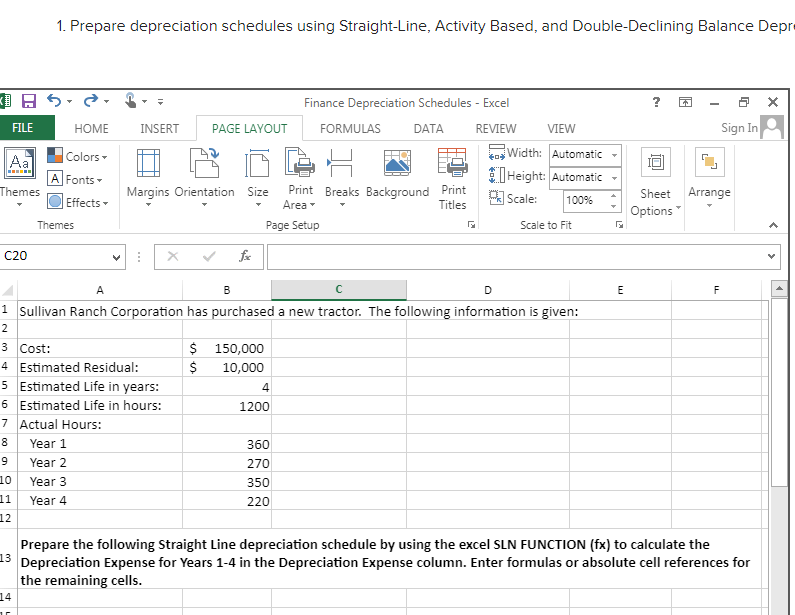Select row 8 header
Screen dimensions: 795x615
pos(6,443)
